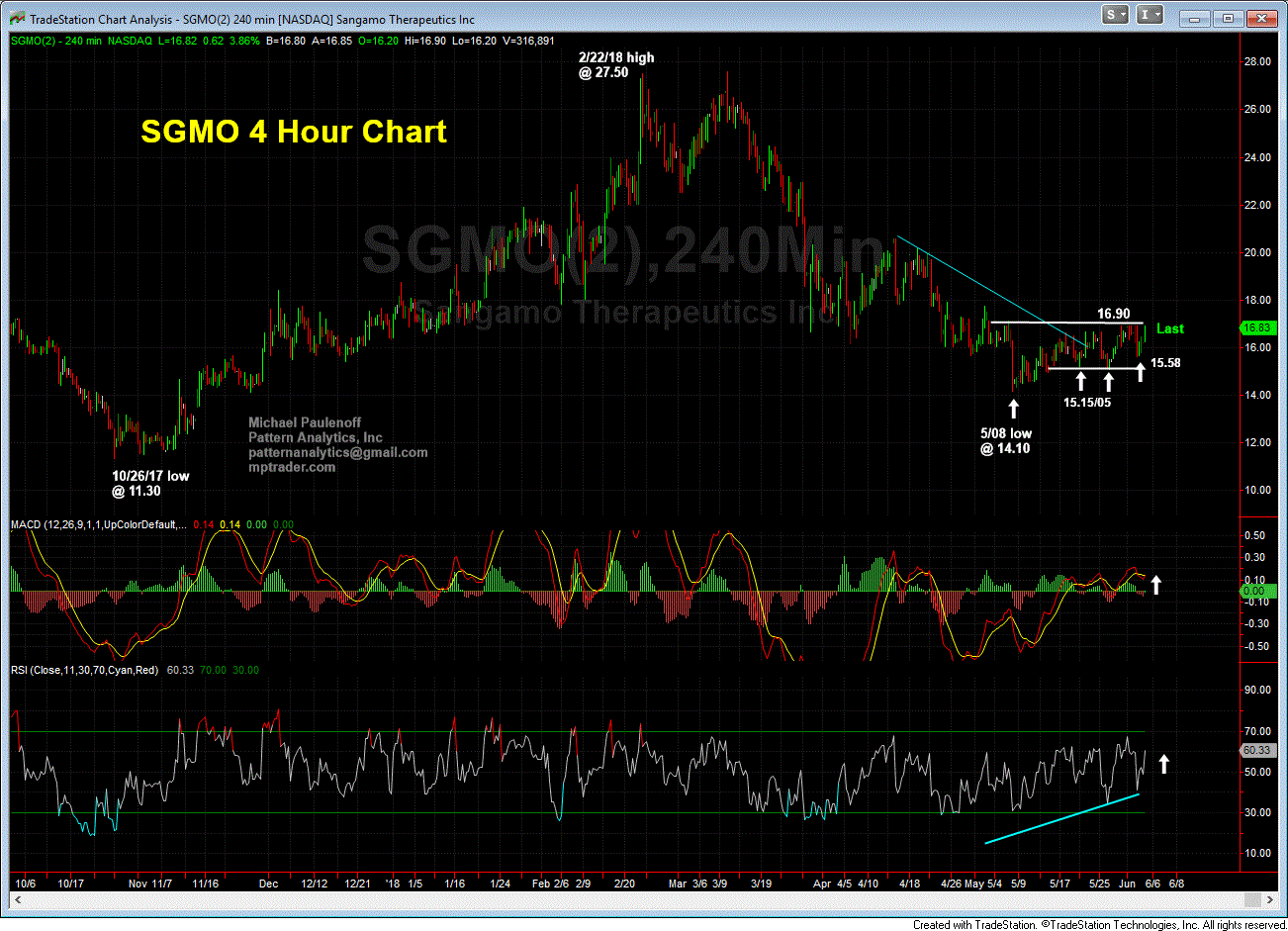Select the '2/22/18 high @ 27.50' annotation
This screenshot has width=1288, height=931.
[x=616, y=65]
